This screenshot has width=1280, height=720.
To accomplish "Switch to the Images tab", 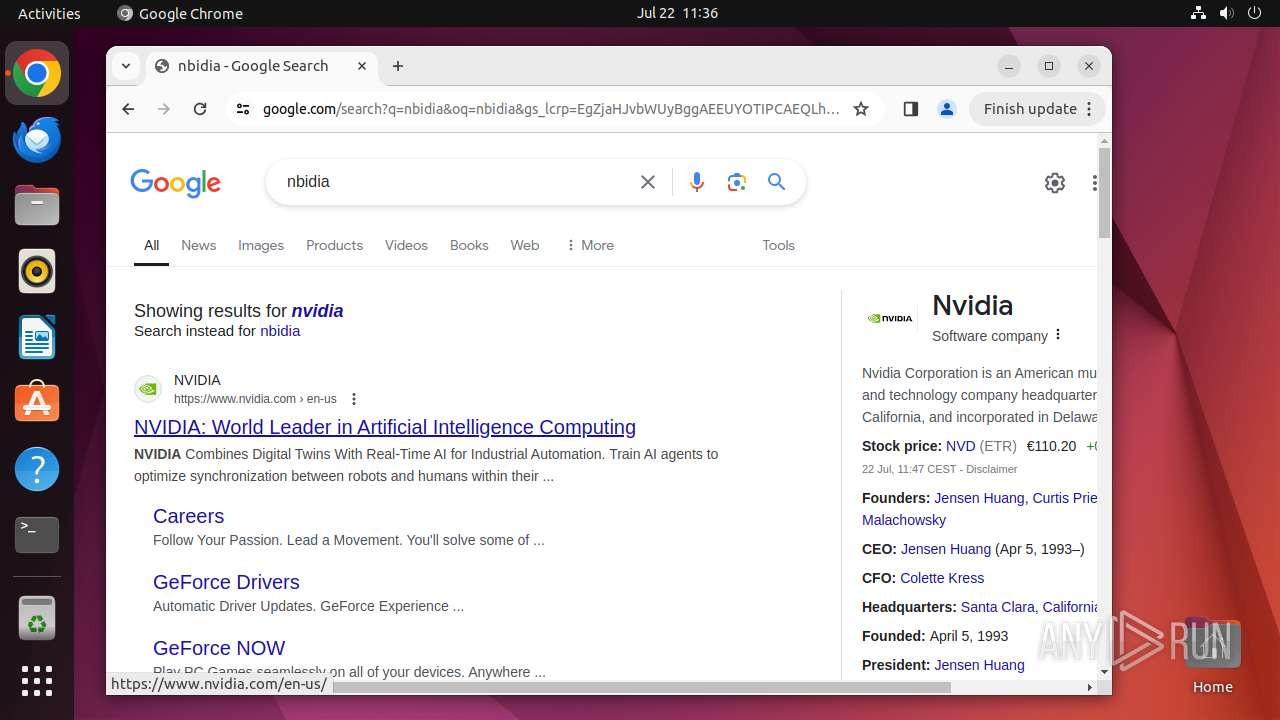I will click(x=261, y=245).
